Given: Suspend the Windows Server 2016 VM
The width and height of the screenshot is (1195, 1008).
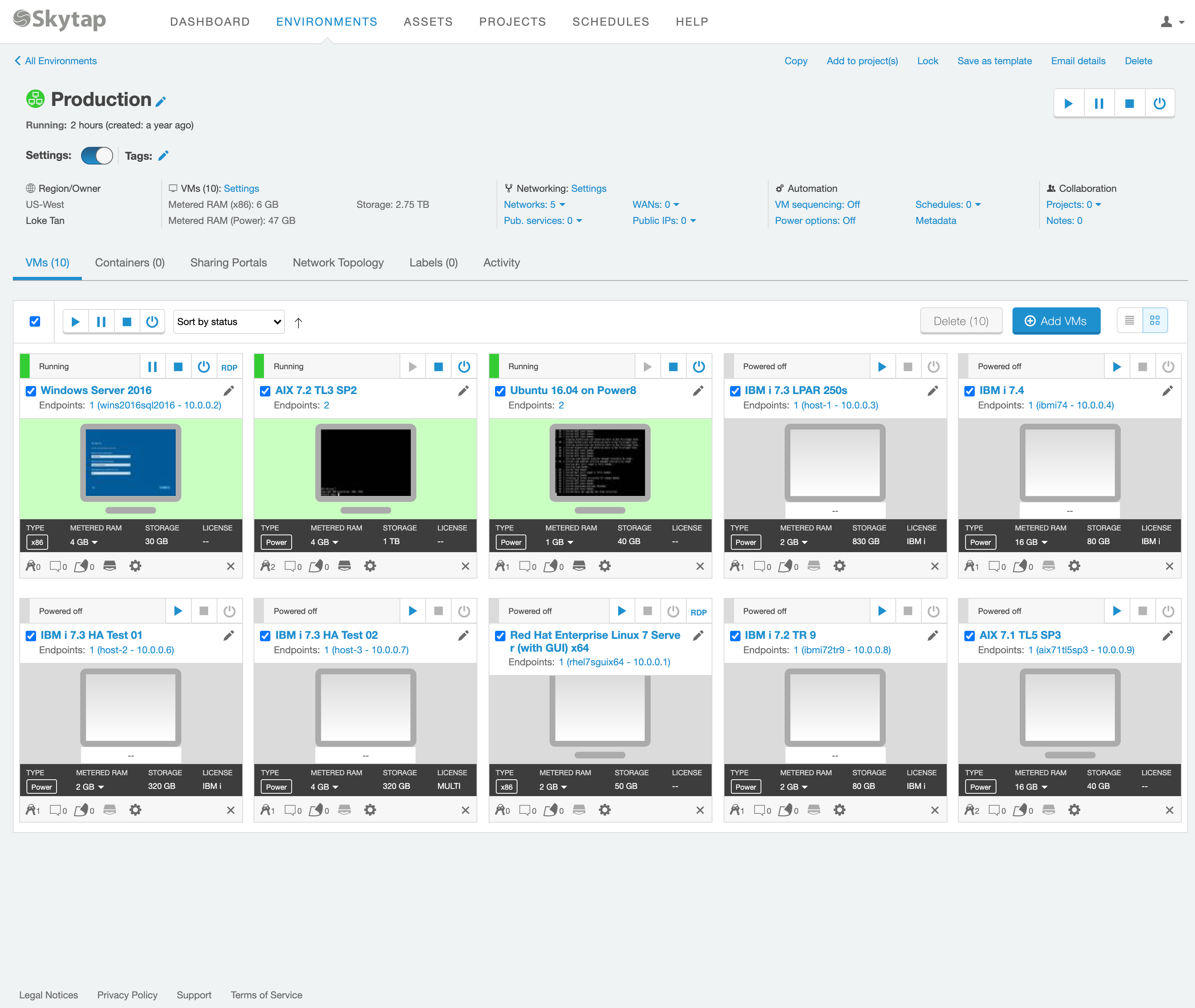Looking at the screenshot, I should tap(152, 367).
